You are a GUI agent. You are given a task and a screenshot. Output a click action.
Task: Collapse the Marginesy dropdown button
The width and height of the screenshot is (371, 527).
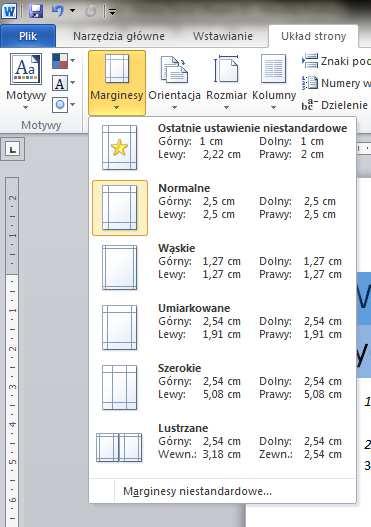[117, 83]
